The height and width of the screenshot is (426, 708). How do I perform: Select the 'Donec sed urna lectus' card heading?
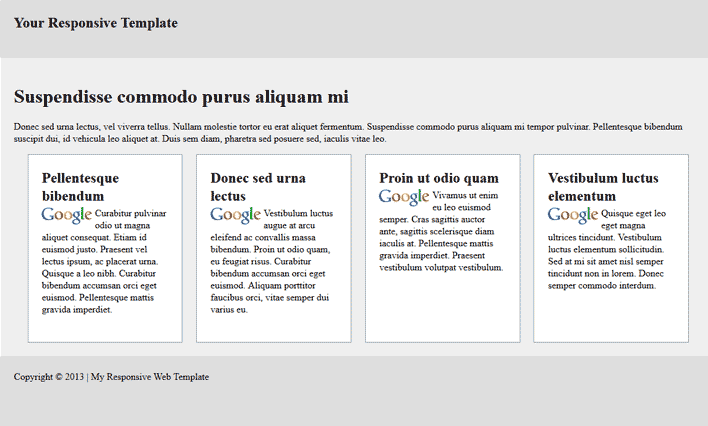[258, 187]
